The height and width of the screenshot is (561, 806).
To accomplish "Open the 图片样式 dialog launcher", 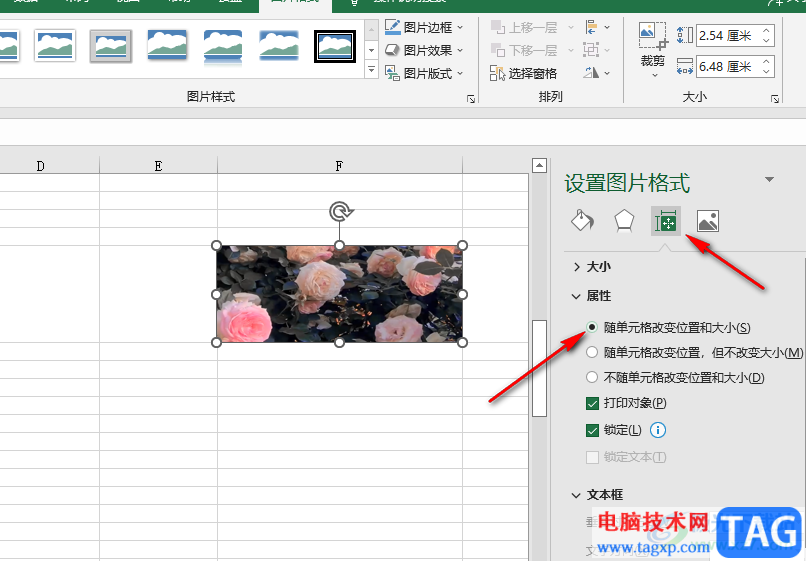I will pos(470,99).
